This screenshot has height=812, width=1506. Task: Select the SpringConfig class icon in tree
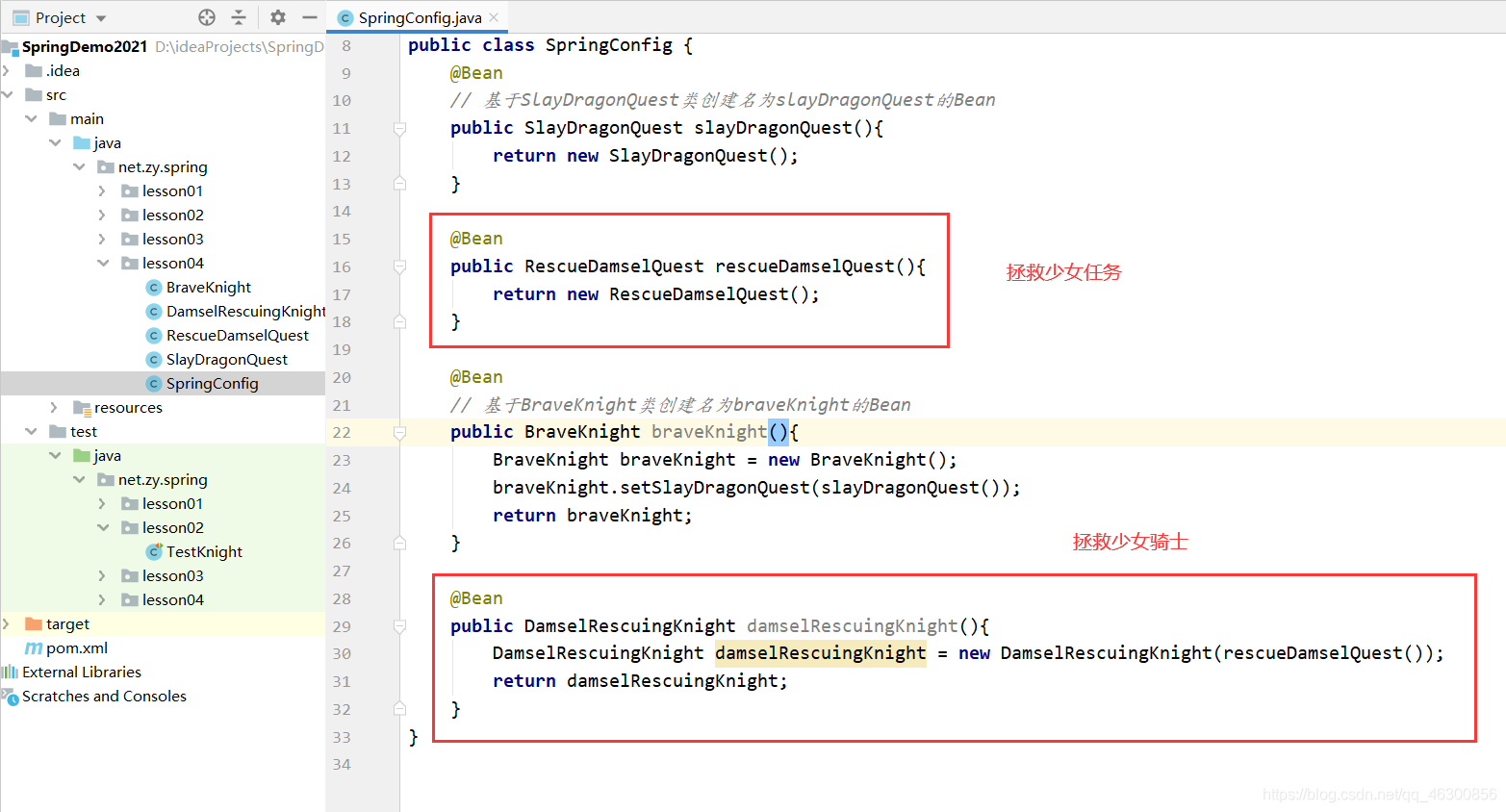point(153,383)
